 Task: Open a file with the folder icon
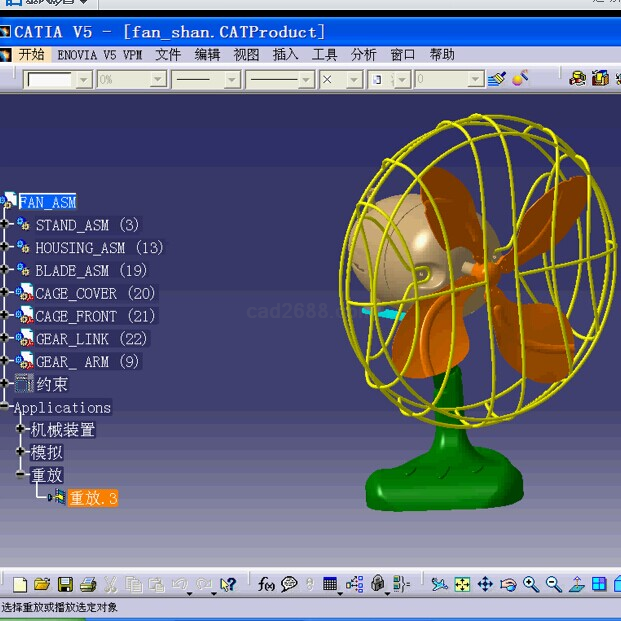[41, 584]
